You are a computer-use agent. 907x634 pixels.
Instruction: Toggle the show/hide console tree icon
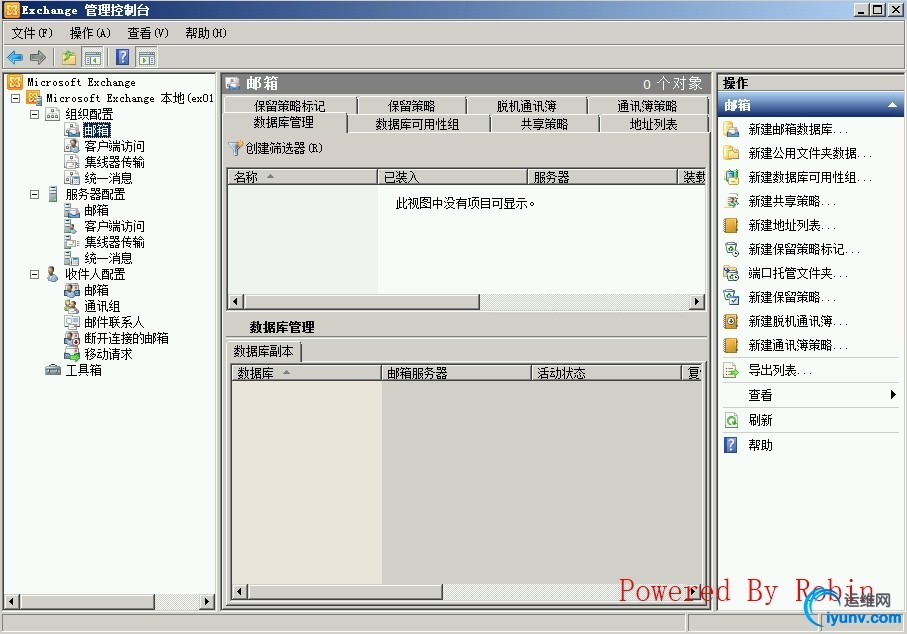[93, 57]
